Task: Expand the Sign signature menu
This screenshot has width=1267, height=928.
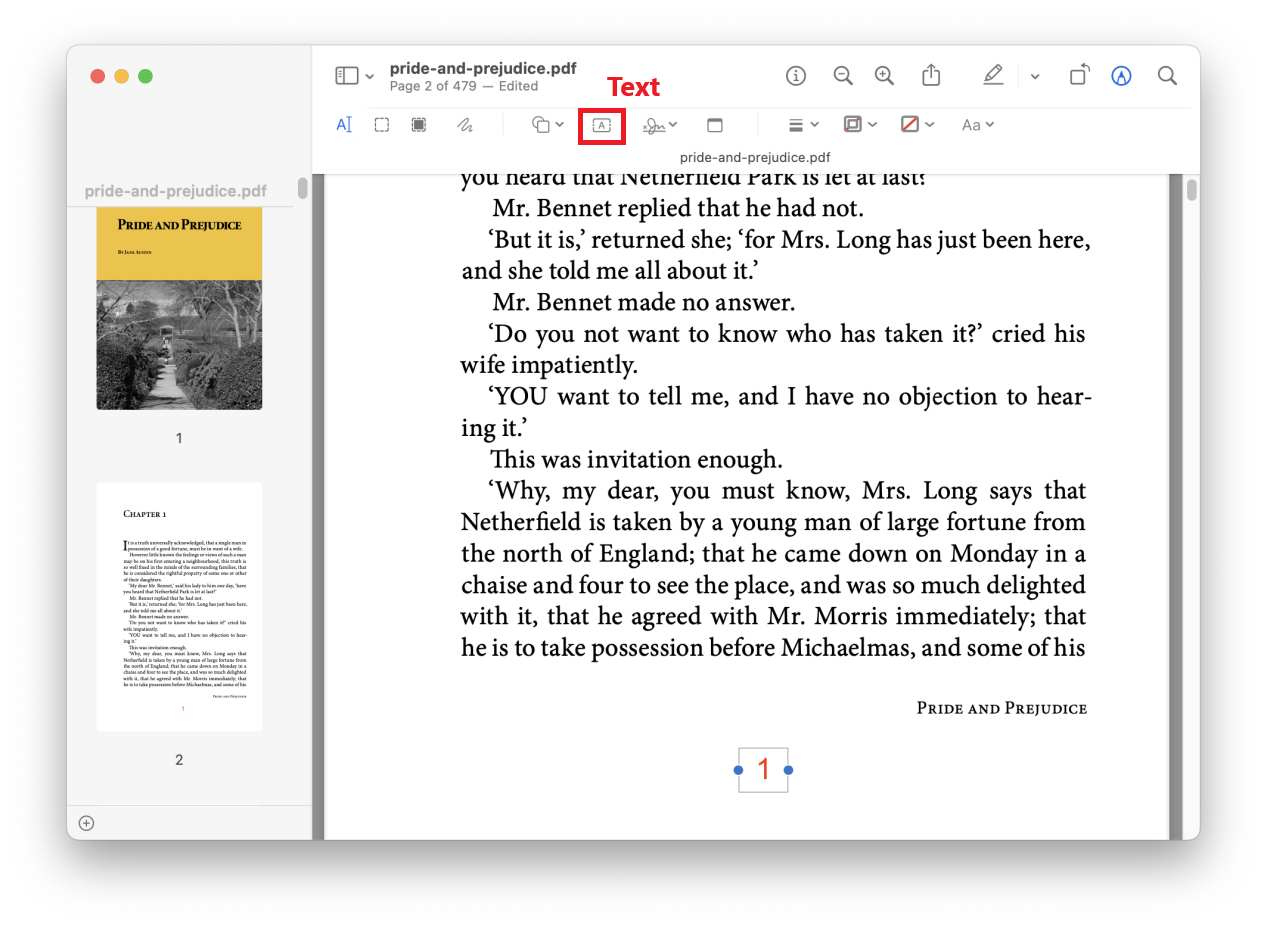Action: (x=659, y=124)
